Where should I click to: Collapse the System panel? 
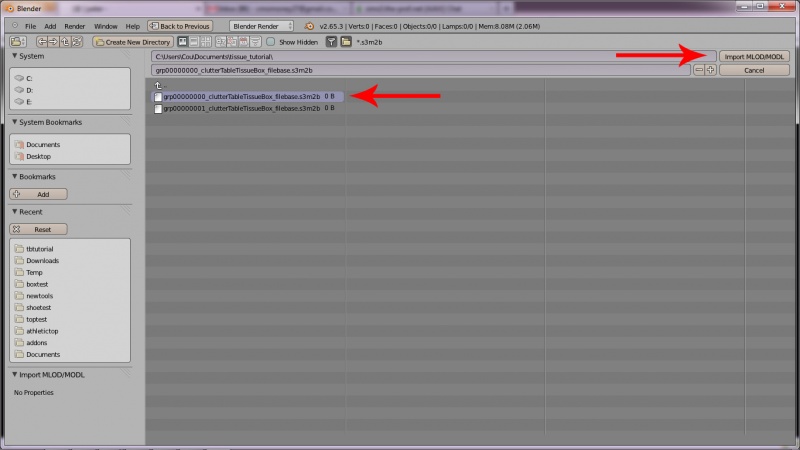coord(14,56)
